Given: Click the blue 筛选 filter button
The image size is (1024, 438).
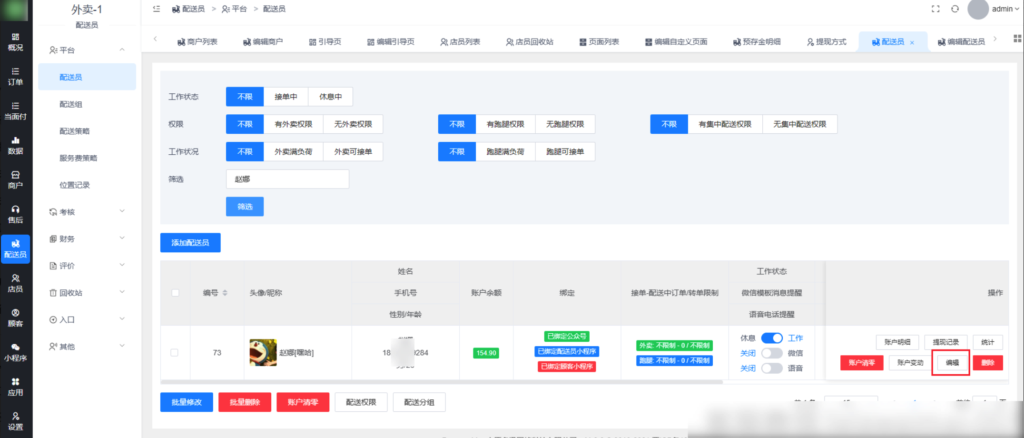Looking at the screenshot, I should pyautogui.click(x=245, y=206).
